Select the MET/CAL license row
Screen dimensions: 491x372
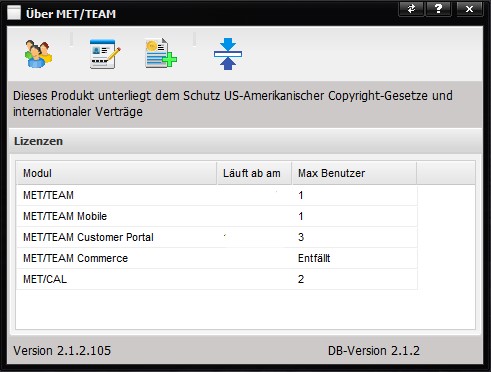tap(217, 279)
